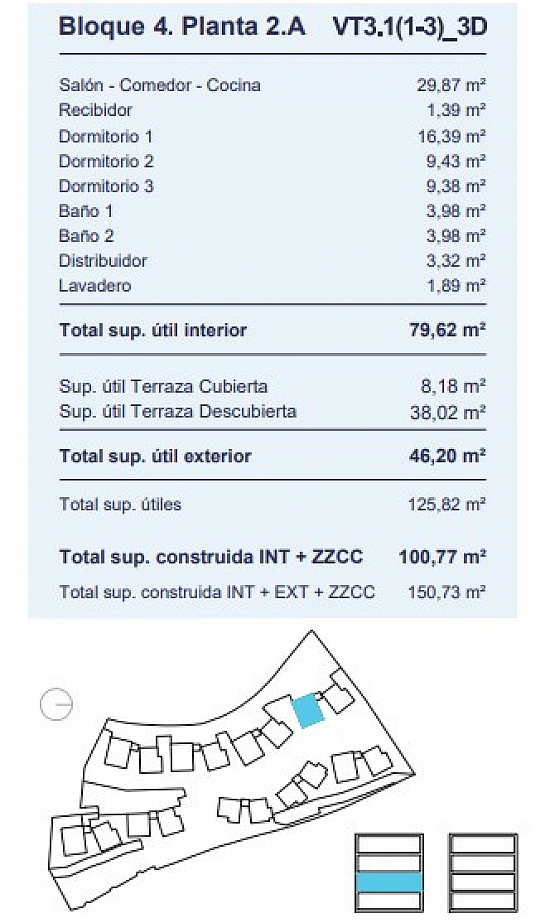The width and height of the screenshot is (550, 923).
Task: Click the Dormitorio 1 area value 16,39 m²
Action: (x=452, y=136)
